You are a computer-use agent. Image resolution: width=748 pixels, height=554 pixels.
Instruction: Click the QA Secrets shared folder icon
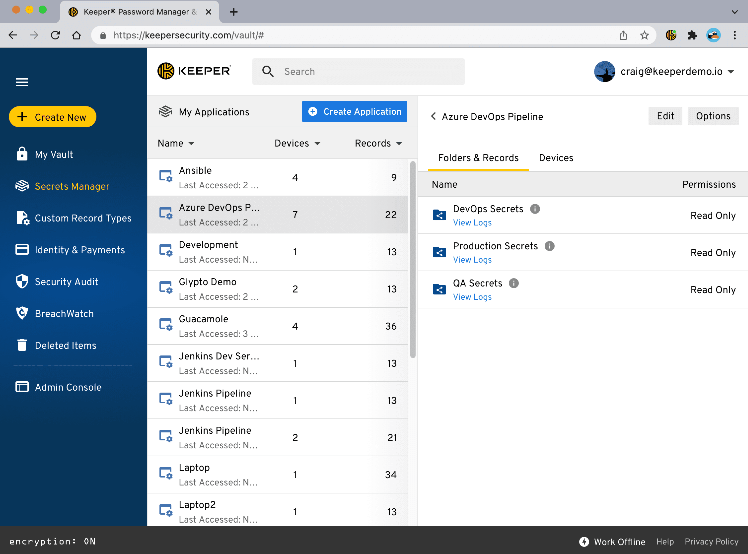tap(439, 289)
